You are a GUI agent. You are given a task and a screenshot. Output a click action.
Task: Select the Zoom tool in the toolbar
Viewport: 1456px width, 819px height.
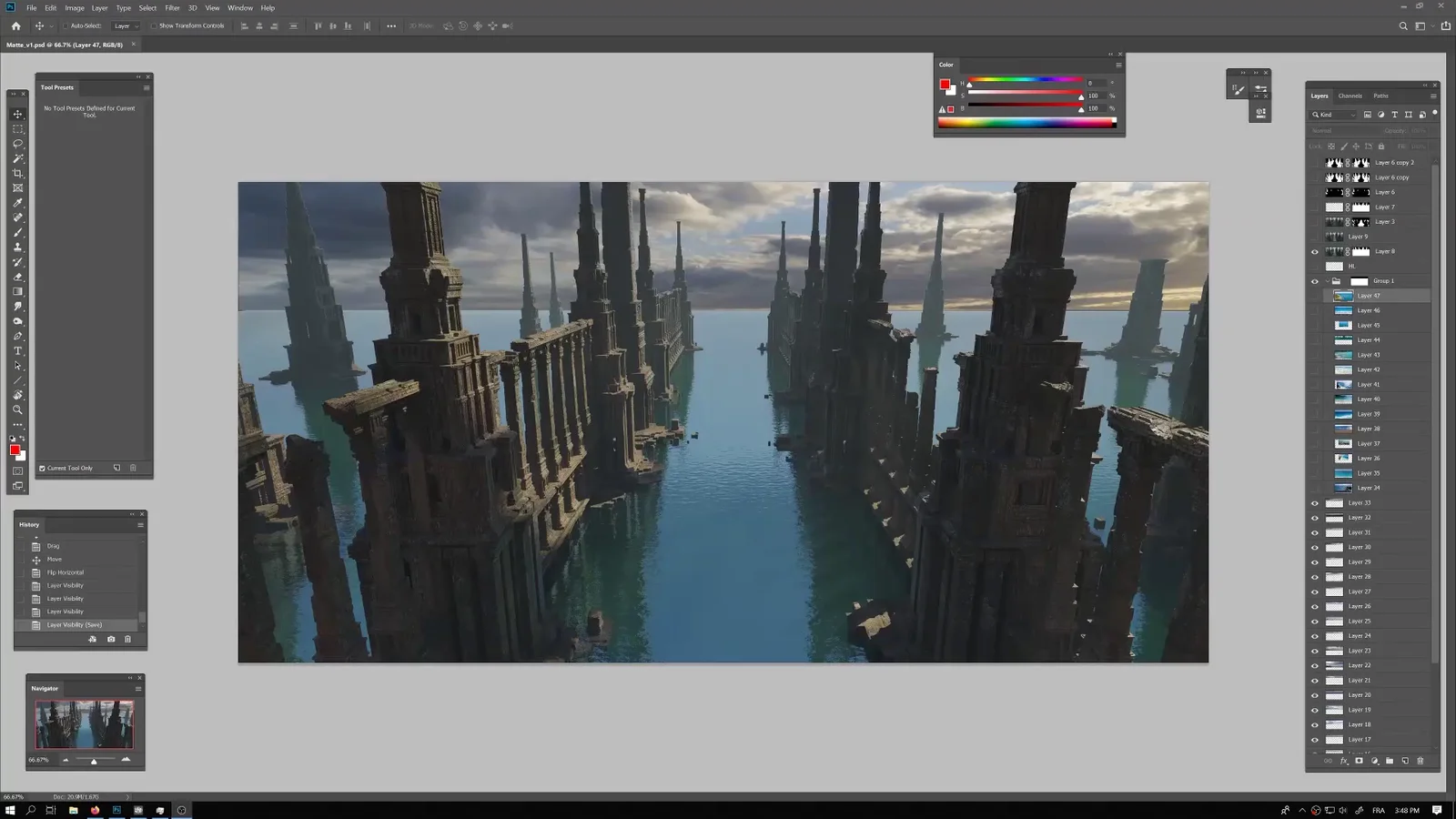tap(17, 409)
